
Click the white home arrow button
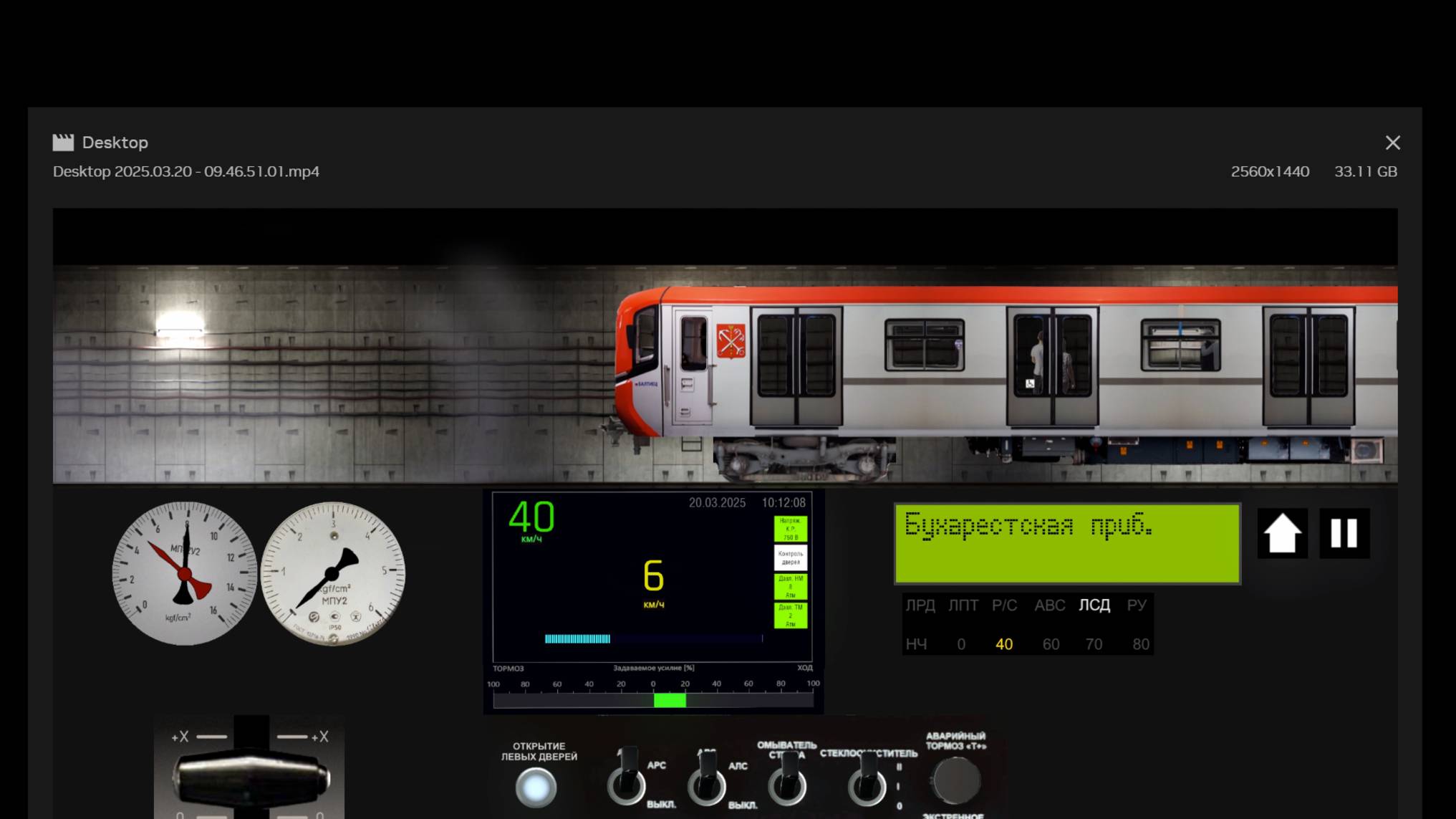(x=1282, y=534)
